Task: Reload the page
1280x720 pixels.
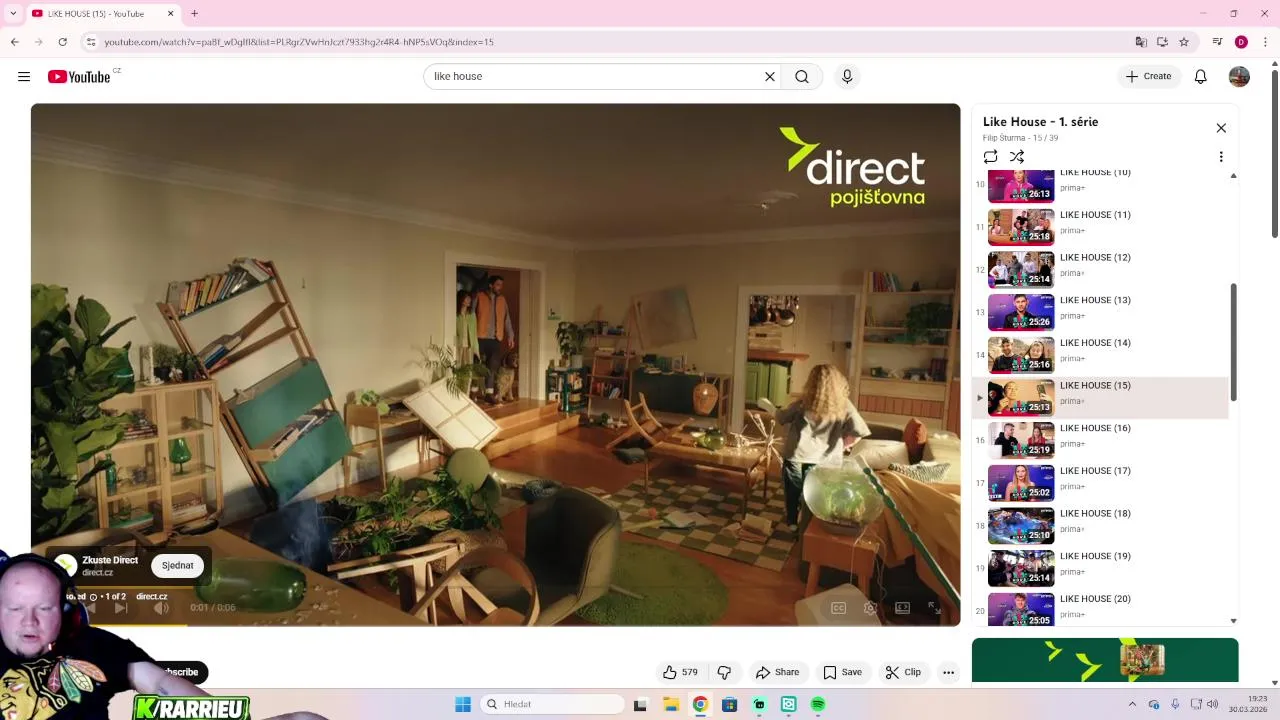Action: coord(62,42)
